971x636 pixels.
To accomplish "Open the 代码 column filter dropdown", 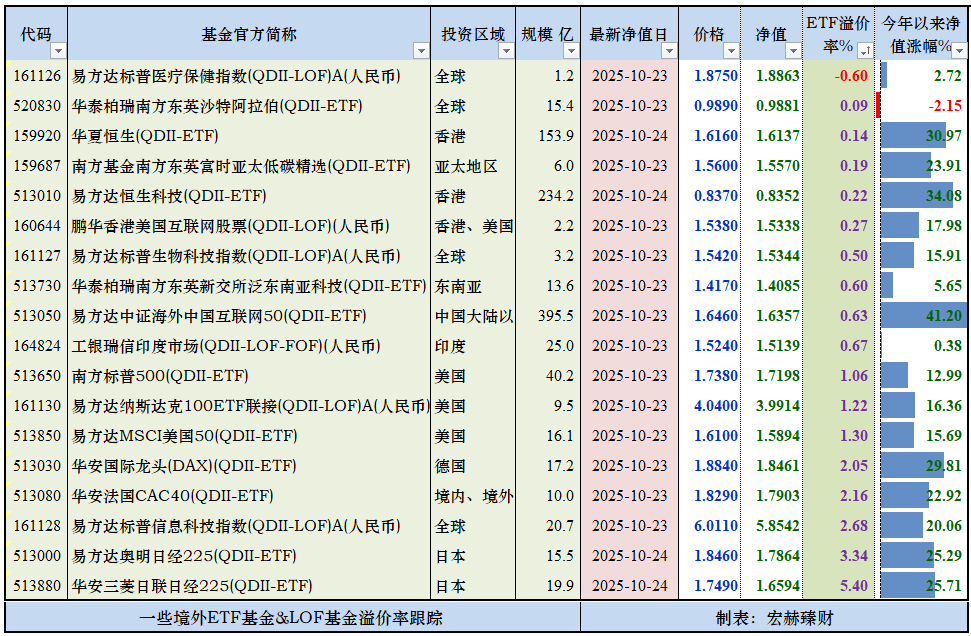I will 58,51.
